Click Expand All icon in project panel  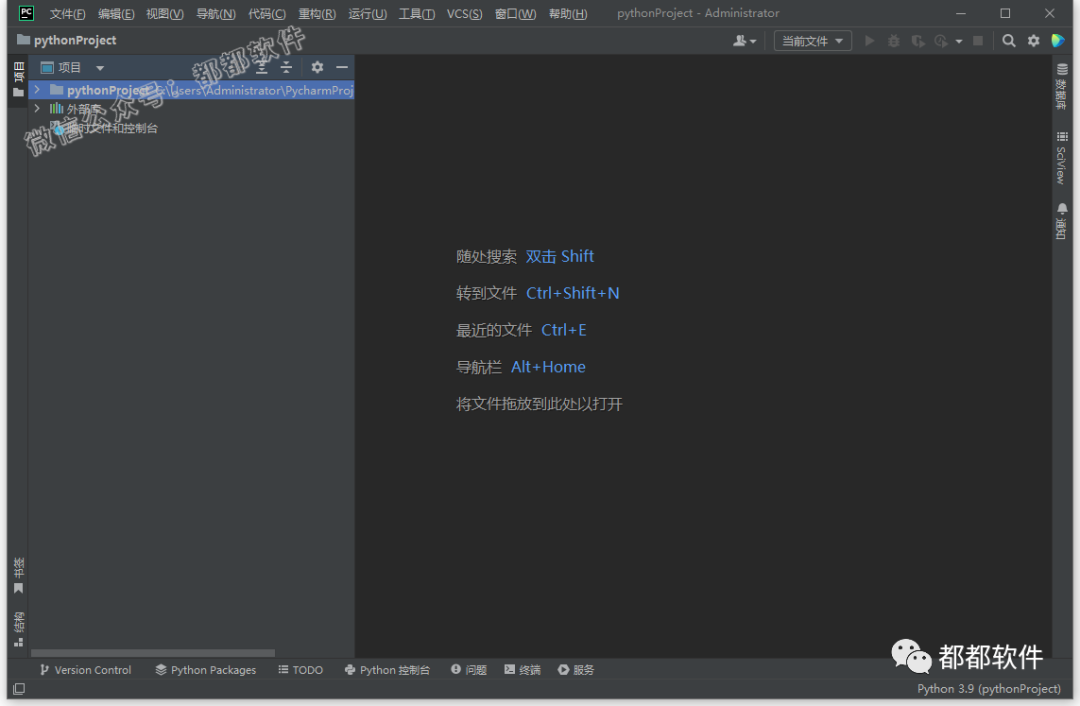click(262, 68)
